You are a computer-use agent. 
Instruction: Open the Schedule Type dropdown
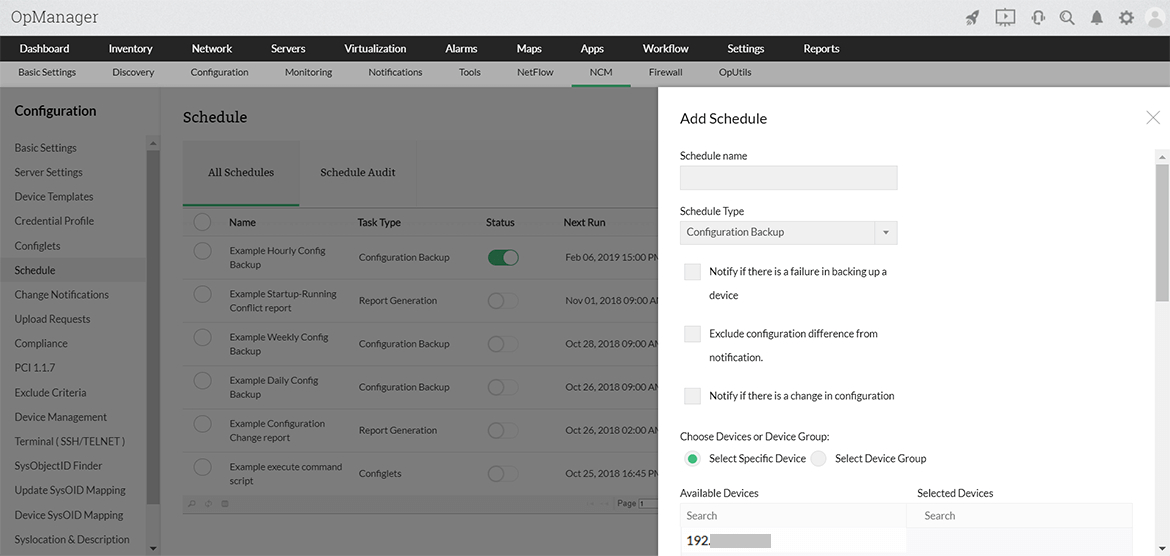[789, 232]
